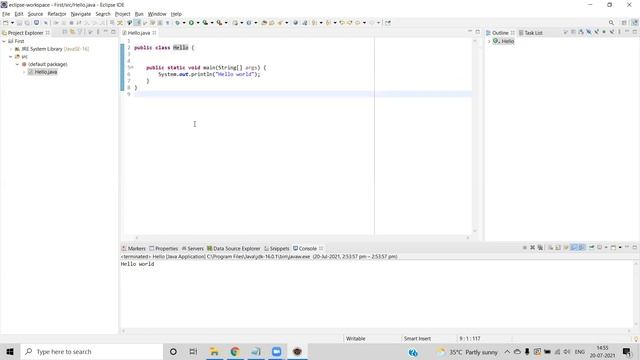640x360 pixels.
Task: Collapse the (default package) node
Action: point(18,64)
